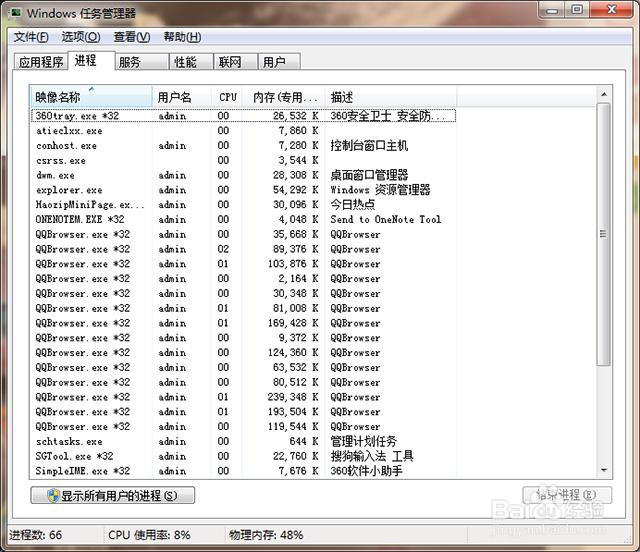This screenshot has height=552, width=640.
Task: Select QQBrowser.exe using 193,504 K
Action: pyautogui.click(x=244, y=412)
